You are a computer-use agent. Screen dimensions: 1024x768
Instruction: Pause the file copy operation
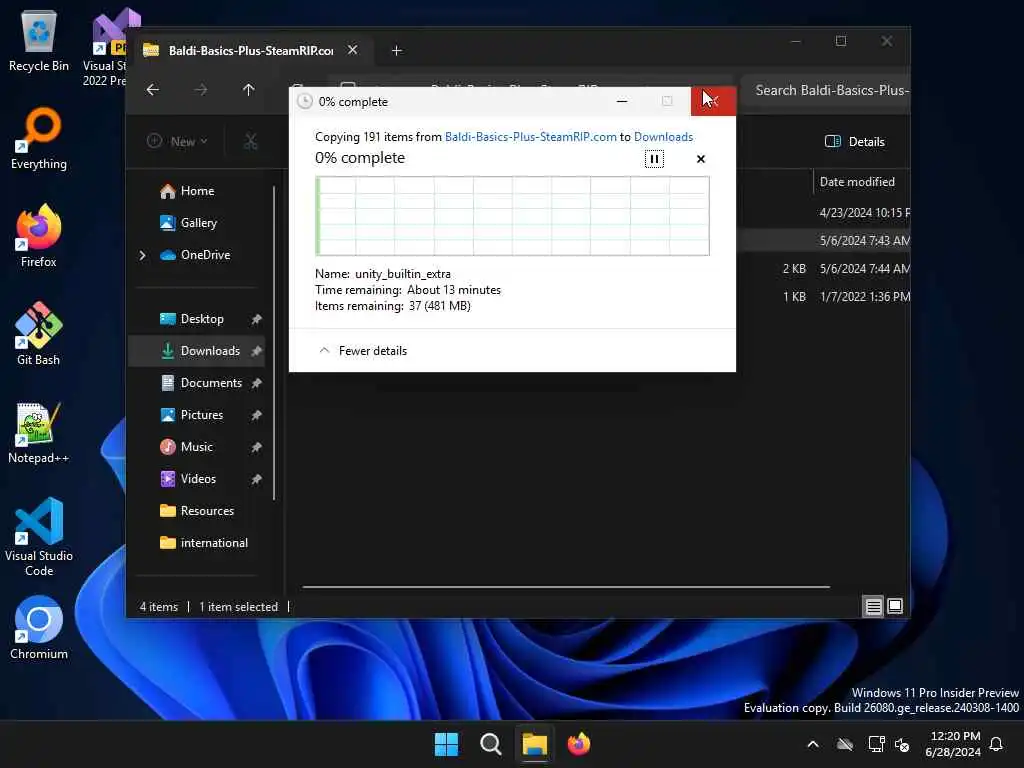click(x=654, y=159)
